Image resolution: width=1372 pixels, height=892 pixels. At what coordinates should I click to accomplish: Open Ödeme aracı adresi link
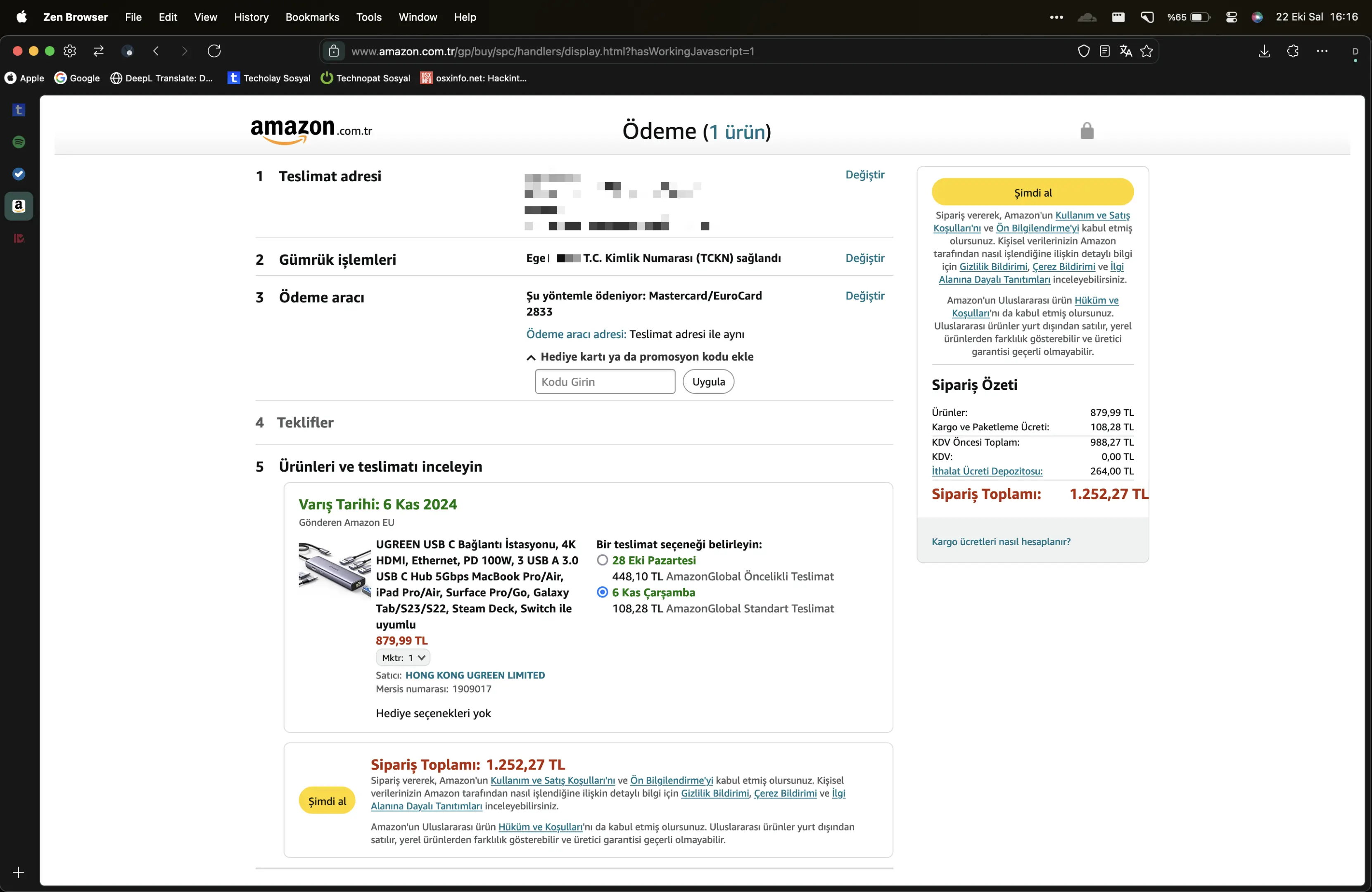[x=576, y=334]
